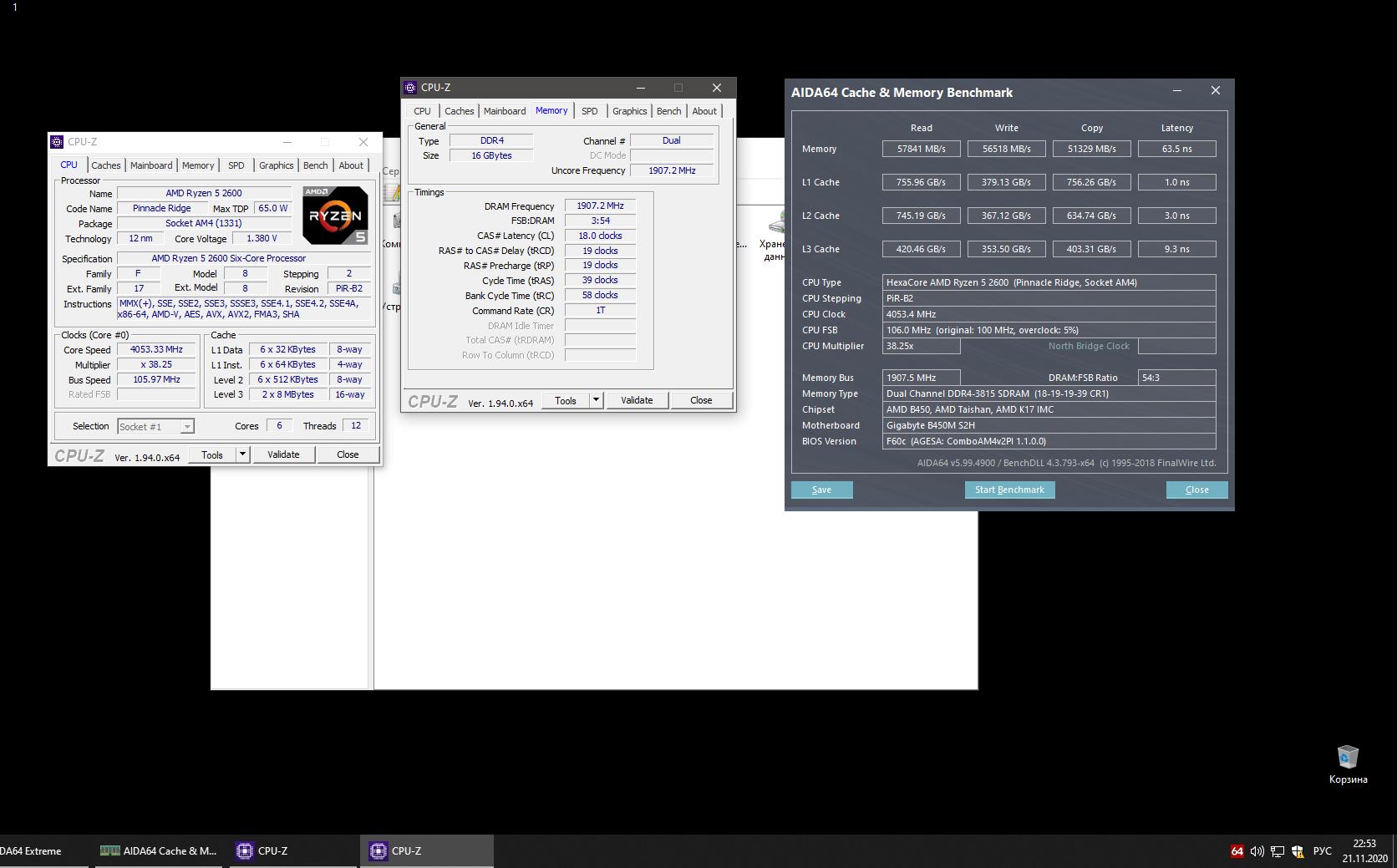The width and height of the screenshot is (1397, 868).
Task: Click L2 Cache Write value 367.12 GB/s
Action: (1007, 216)
